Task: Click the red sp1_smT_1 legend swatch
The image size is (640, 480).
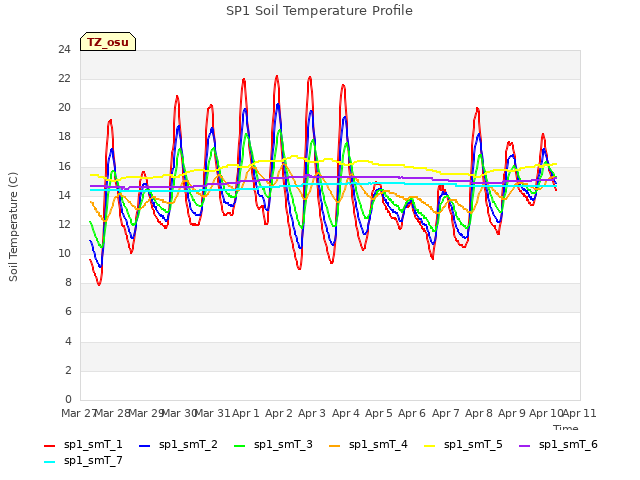Action: (49, 446)
